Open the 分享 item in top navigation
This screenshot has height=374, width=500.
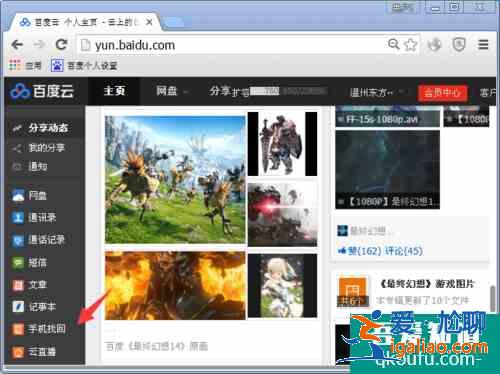[220, 91]
